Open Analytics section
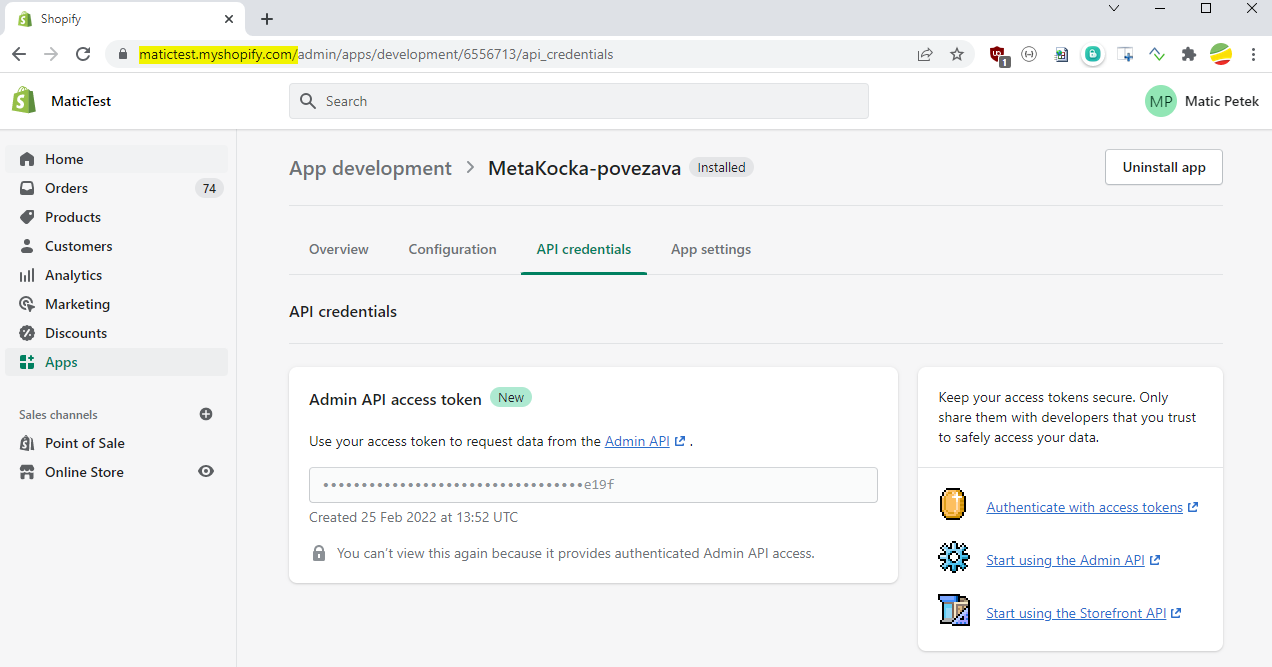 (x=117, y=275)
